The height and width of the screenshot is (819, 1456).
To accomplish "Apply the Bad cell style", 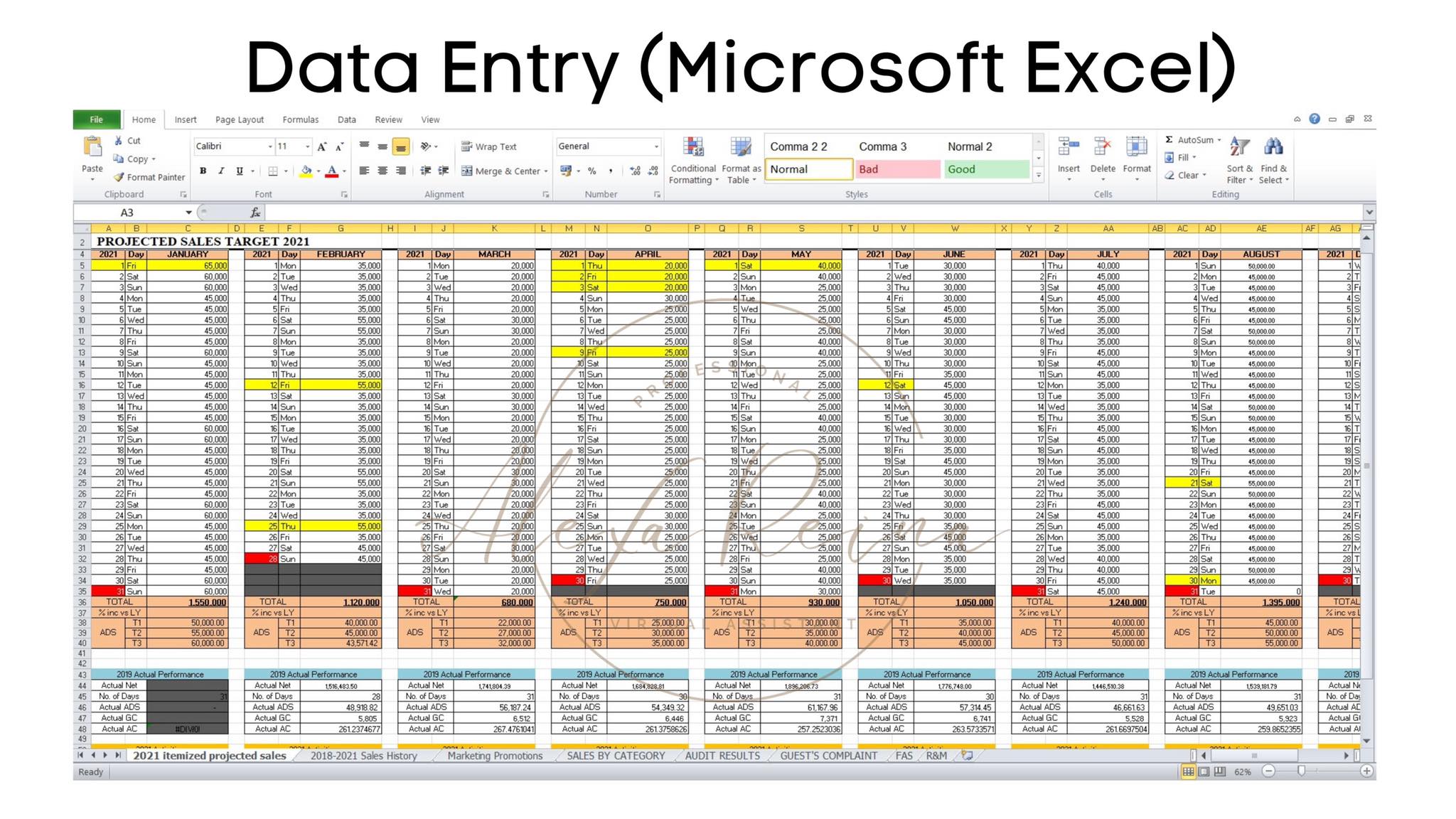I will pos(896,169).
